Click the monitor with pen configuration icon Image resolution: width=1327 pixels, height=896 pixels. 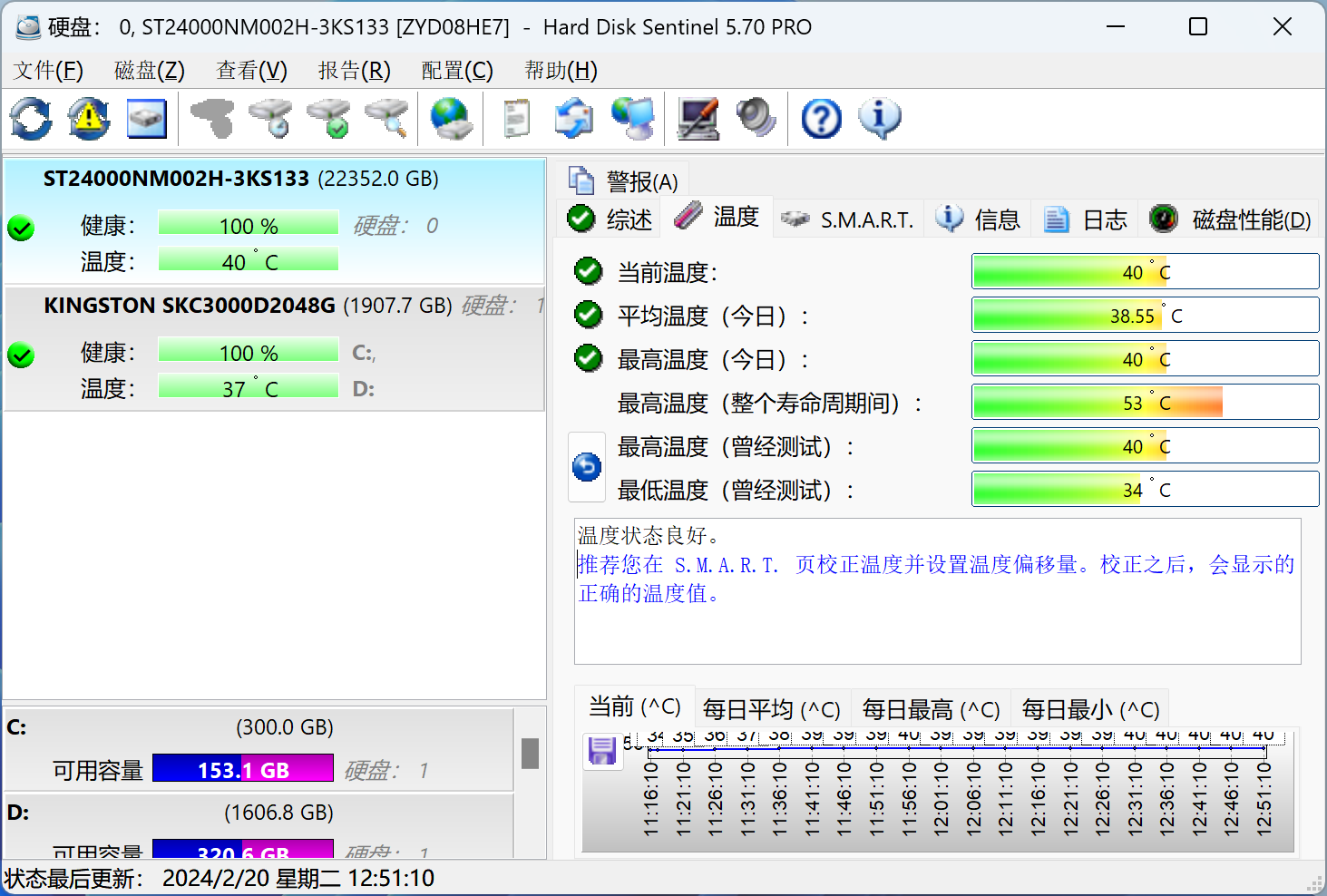click(698, 119)
